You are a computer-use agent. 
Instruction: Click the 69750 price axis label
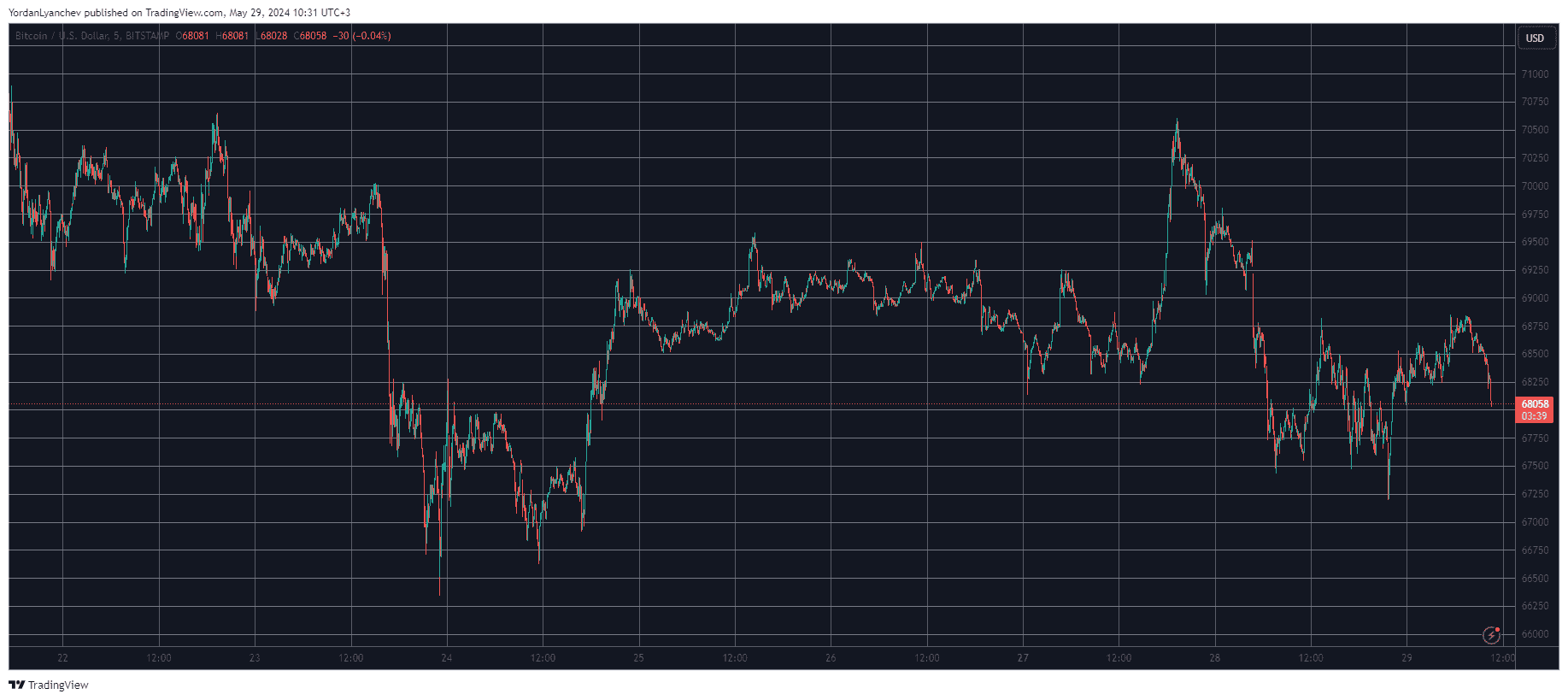point(1535,215)
